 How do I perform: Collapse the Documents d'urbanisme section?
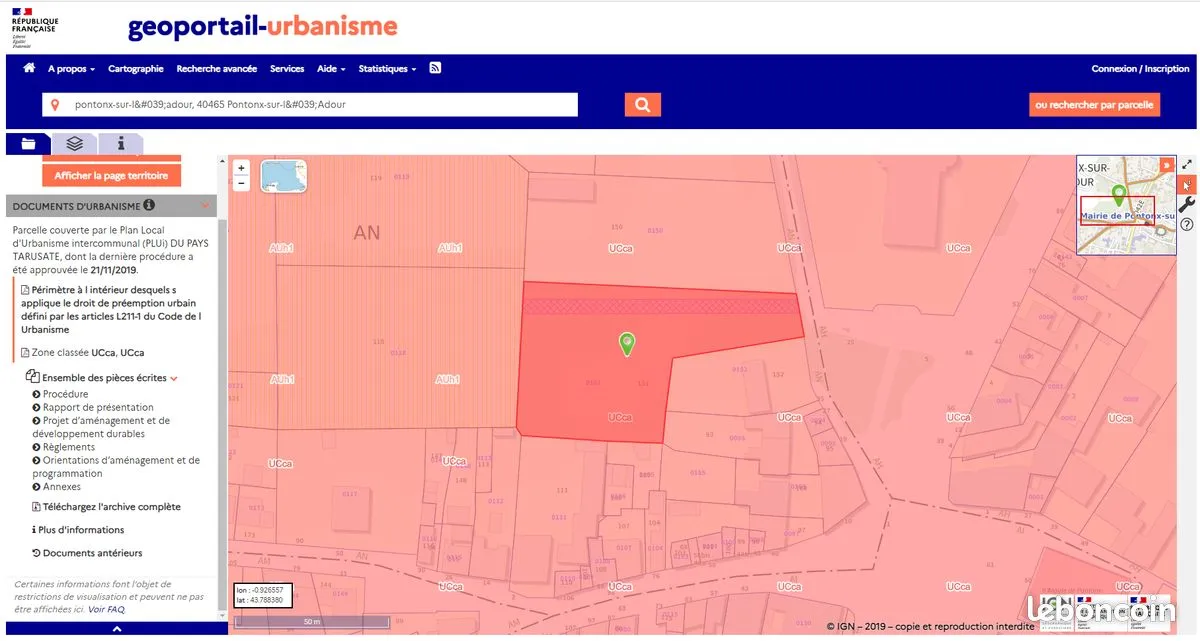(205, 206)
